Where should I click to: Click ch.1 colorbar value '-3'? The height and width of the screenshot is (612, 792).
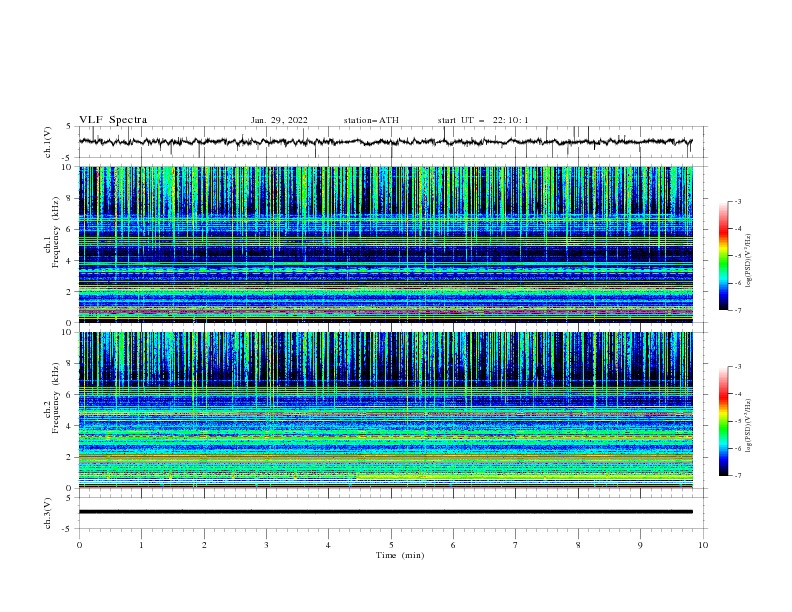[737, 201]
